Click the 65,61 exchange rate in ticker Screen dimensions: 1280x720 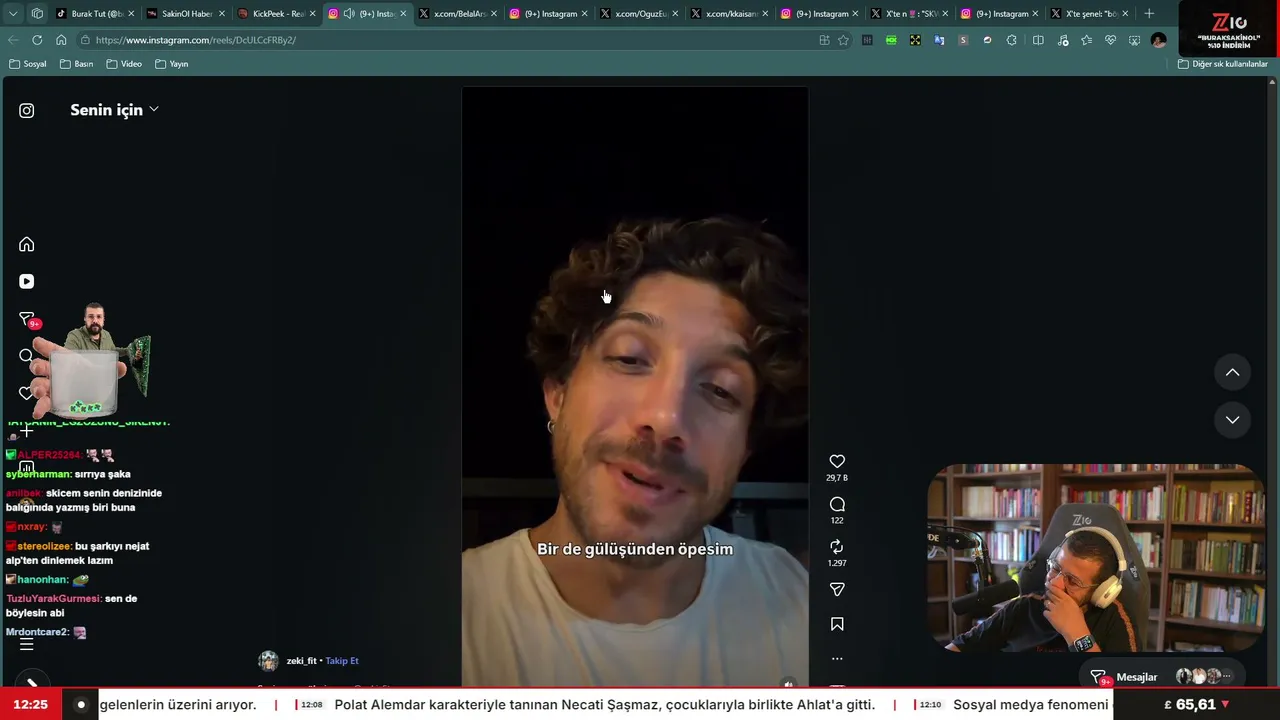(x=1196, y=705)
